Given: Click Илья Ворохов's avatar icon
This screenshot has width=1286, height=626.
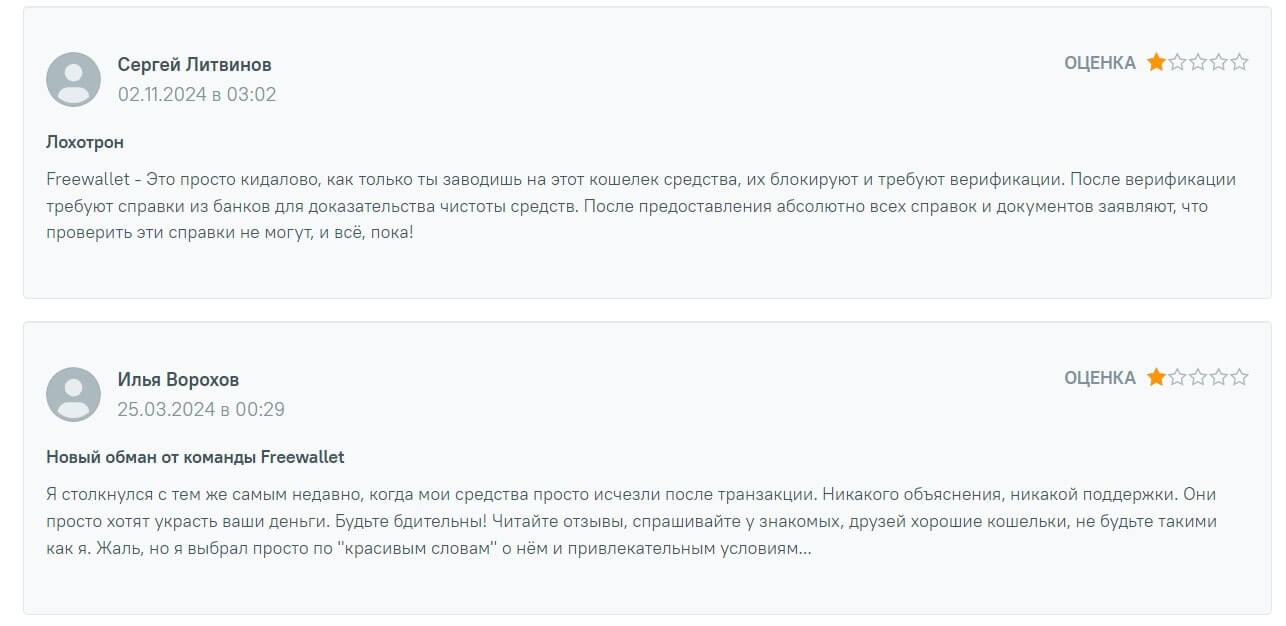Looking at the screenshot, I should pos(73,394).
